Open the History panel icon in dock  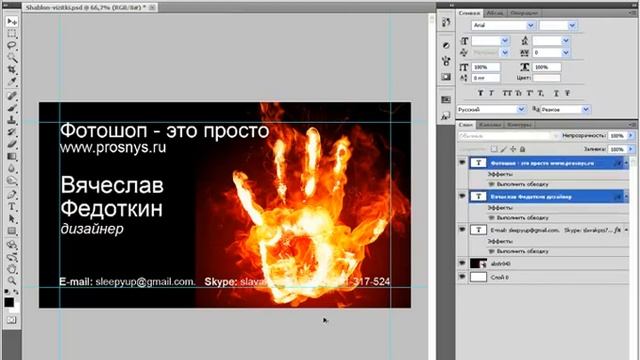tap(446, 22)
